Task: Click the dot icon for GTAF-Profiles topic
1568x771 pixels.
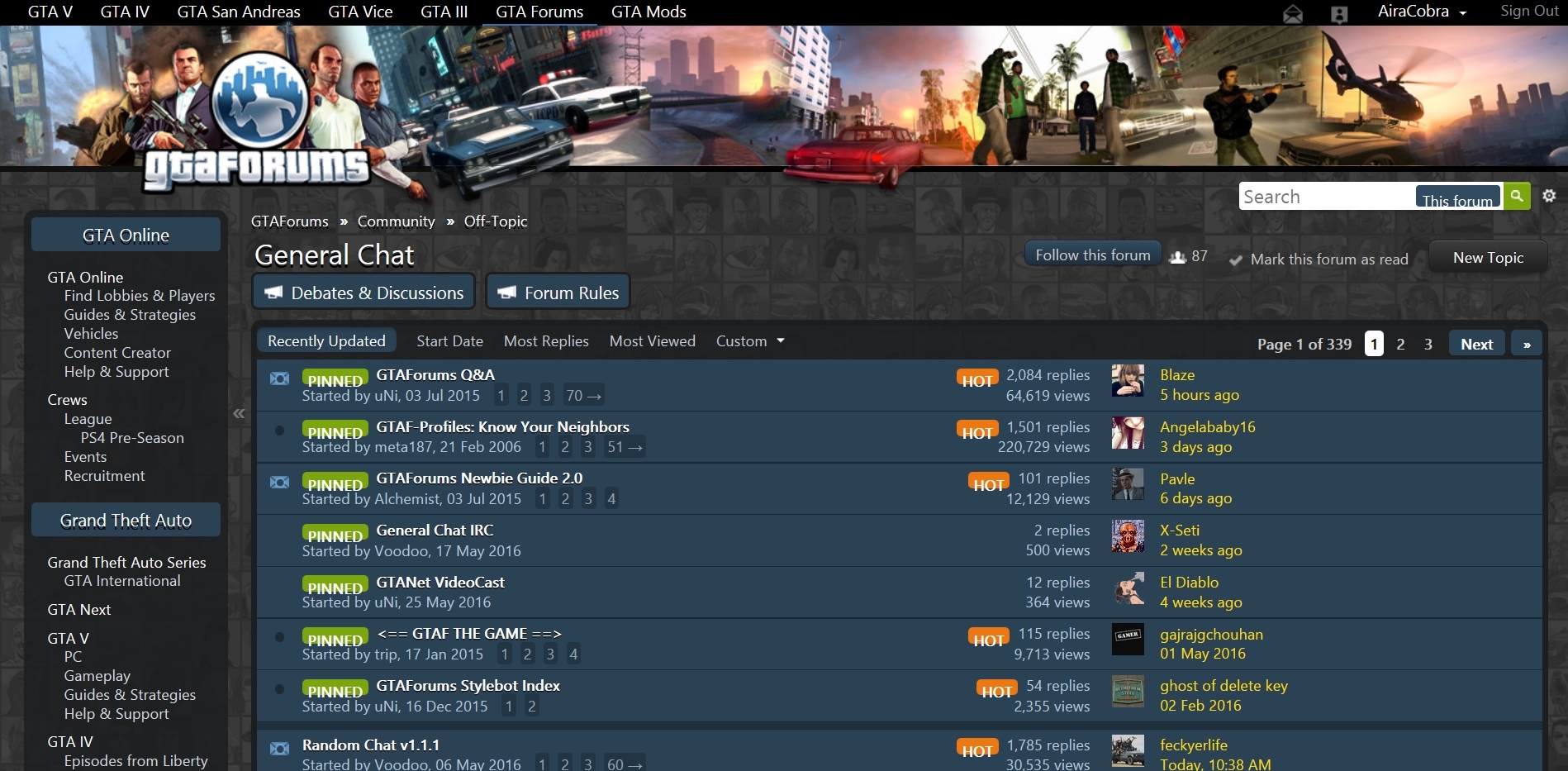Action: [280, 431]
